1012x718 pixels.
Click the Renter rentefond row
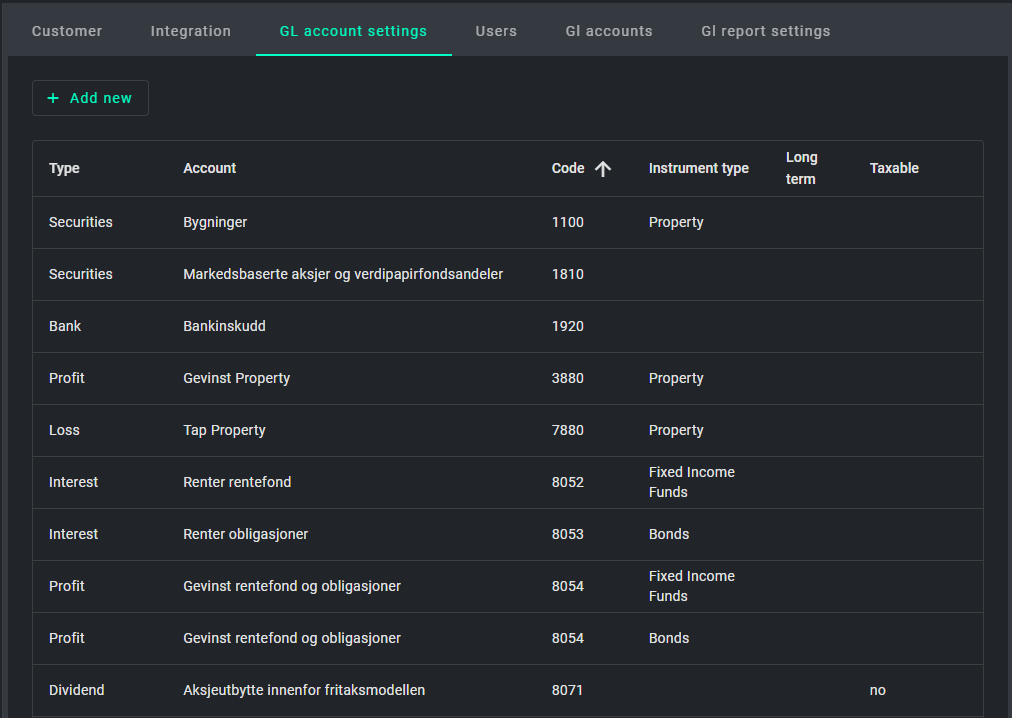click(237, 482)
